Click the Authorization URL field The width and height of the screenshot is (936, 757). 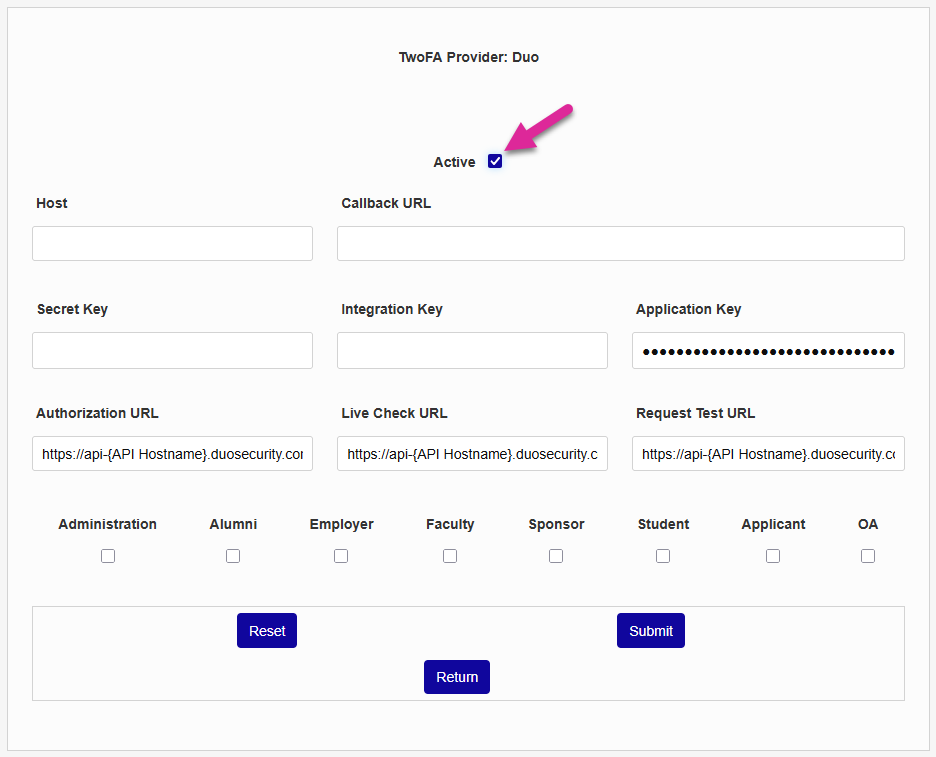(x=172, y=454)
